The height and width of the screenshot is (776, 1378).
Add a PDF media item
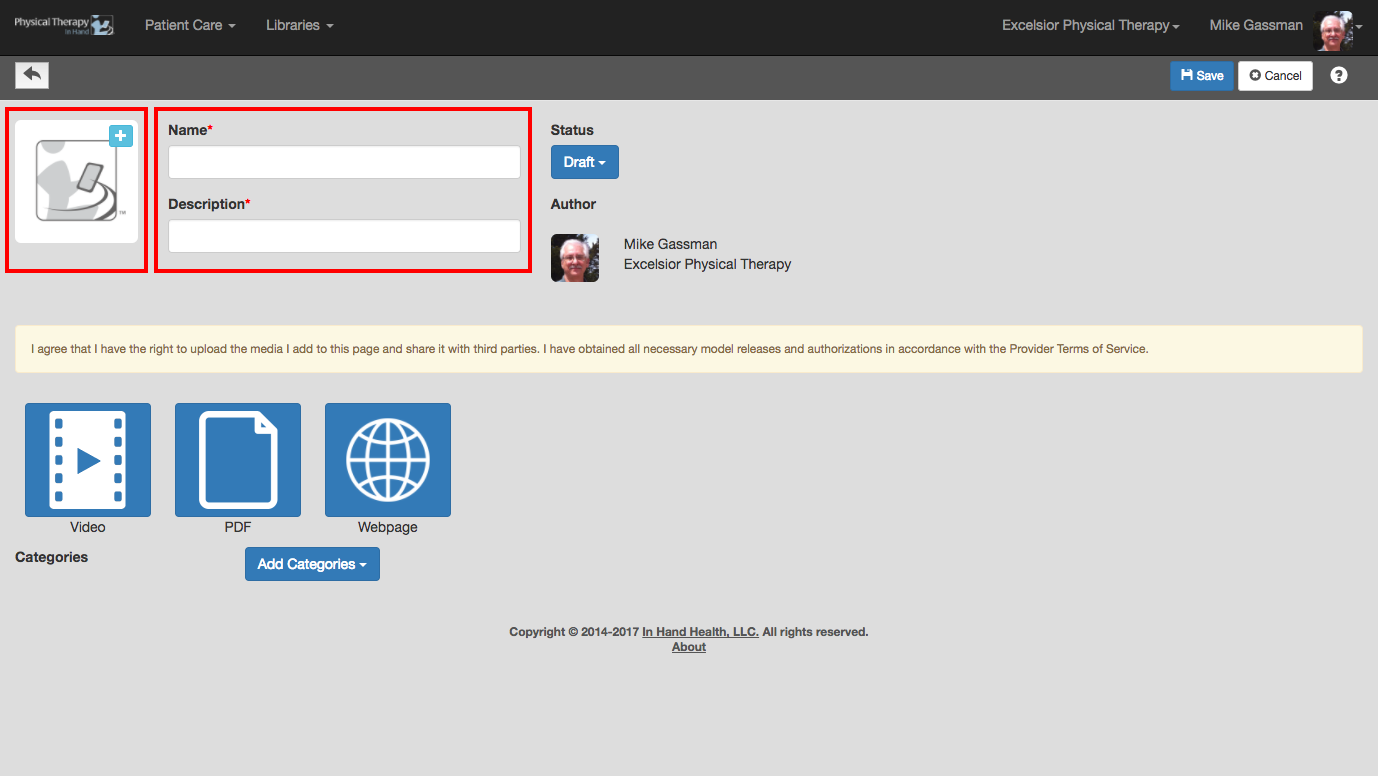(x=238, y=460)
